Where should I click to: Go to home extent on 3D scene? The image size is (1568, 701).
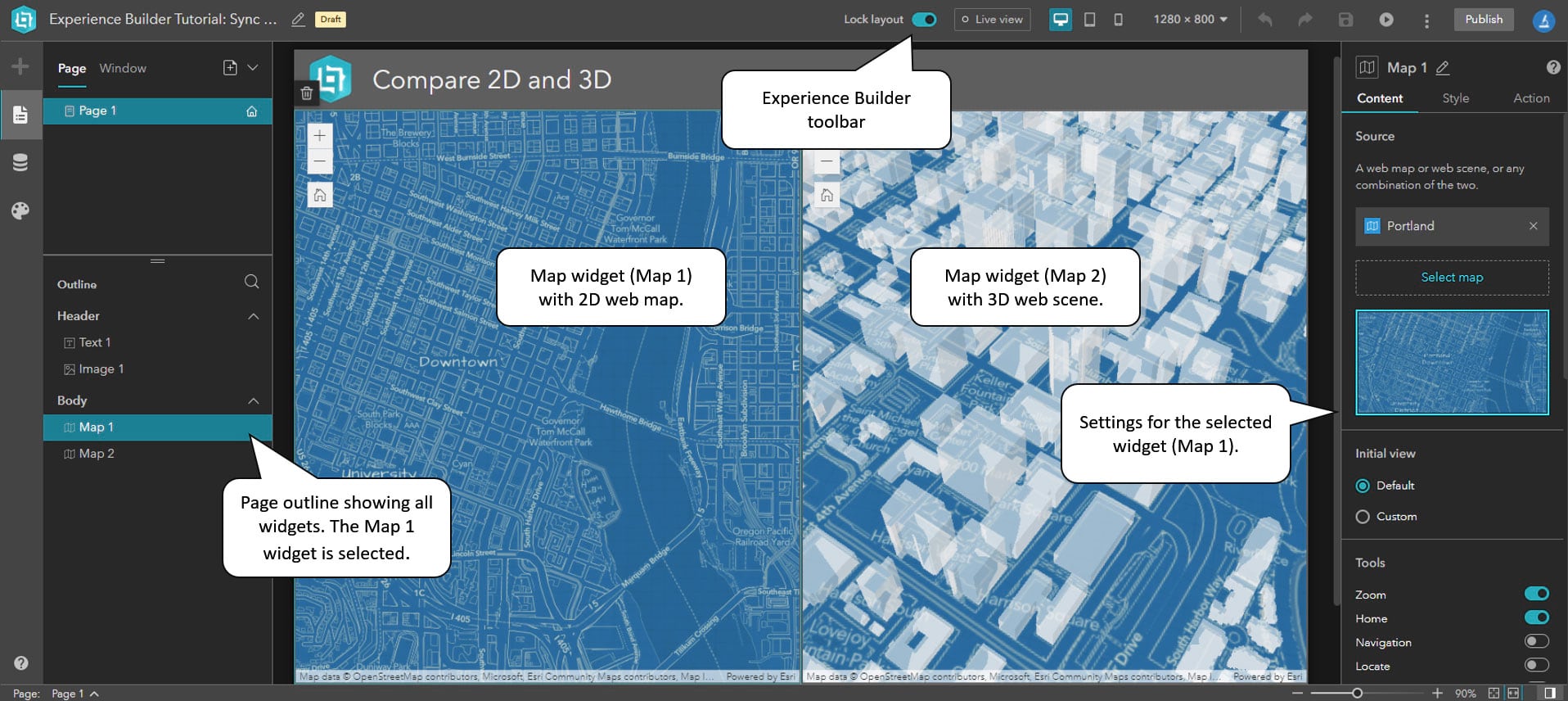pyautogui.click(x=827, y=195)
